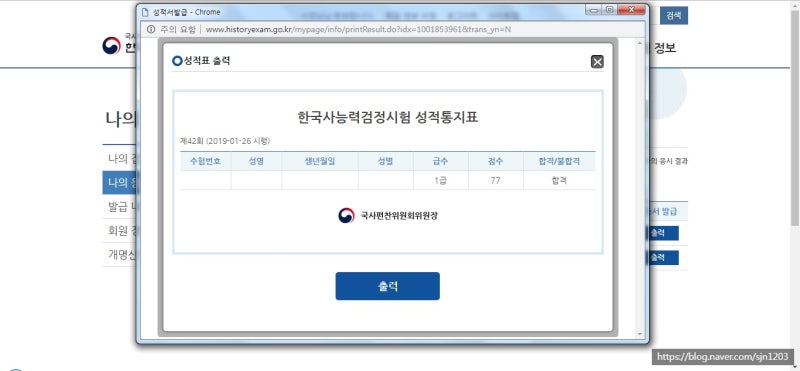Click the 합격/불합격 column header
Screen dimensions: 800x371
pos(559,161)
